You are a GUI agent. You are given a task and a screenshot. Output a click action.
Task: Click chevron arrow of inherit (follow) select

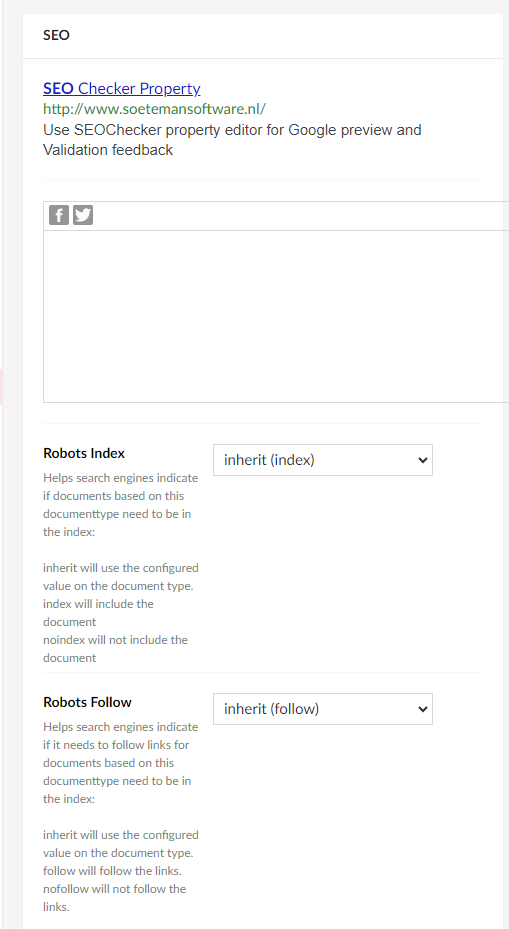point(422,709)
